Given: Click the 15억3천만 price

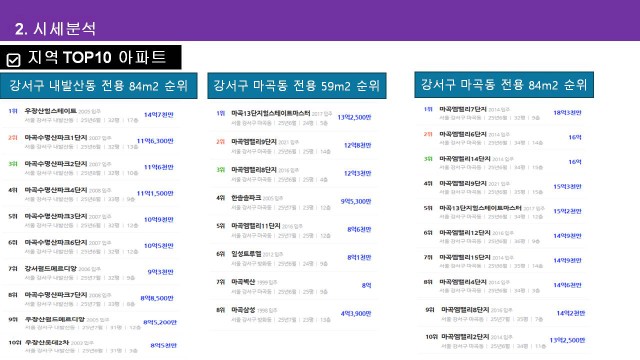Looking at the screenshot, I should (567, 187).
